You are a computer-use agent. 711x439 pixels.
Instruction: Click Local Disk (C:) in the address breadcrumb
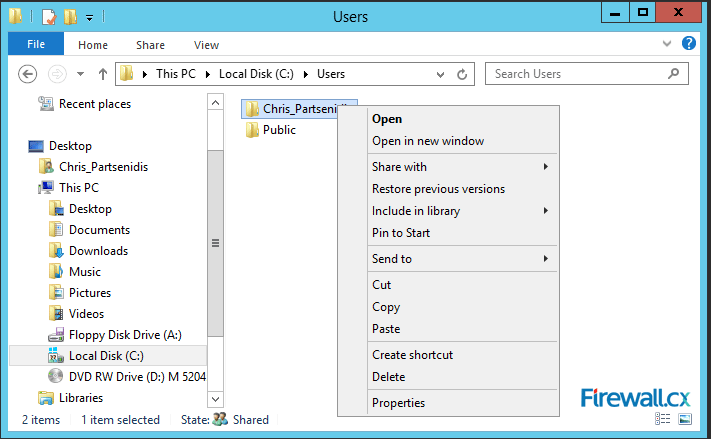coord(256,74)
